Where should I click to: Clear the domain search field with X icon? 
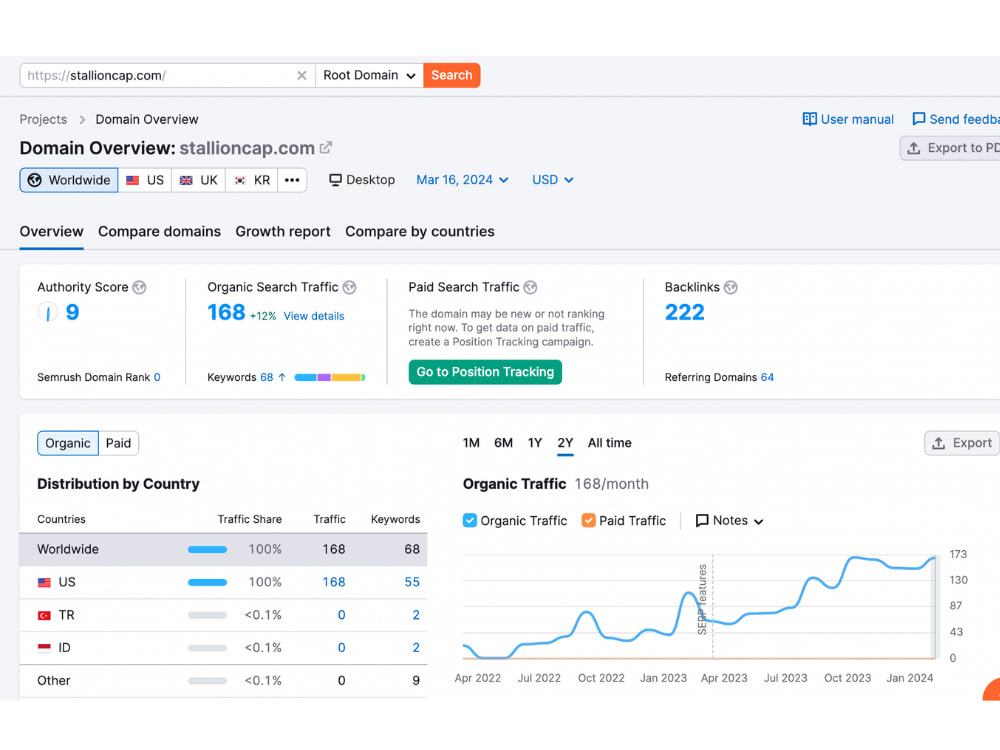click(302, 75)
